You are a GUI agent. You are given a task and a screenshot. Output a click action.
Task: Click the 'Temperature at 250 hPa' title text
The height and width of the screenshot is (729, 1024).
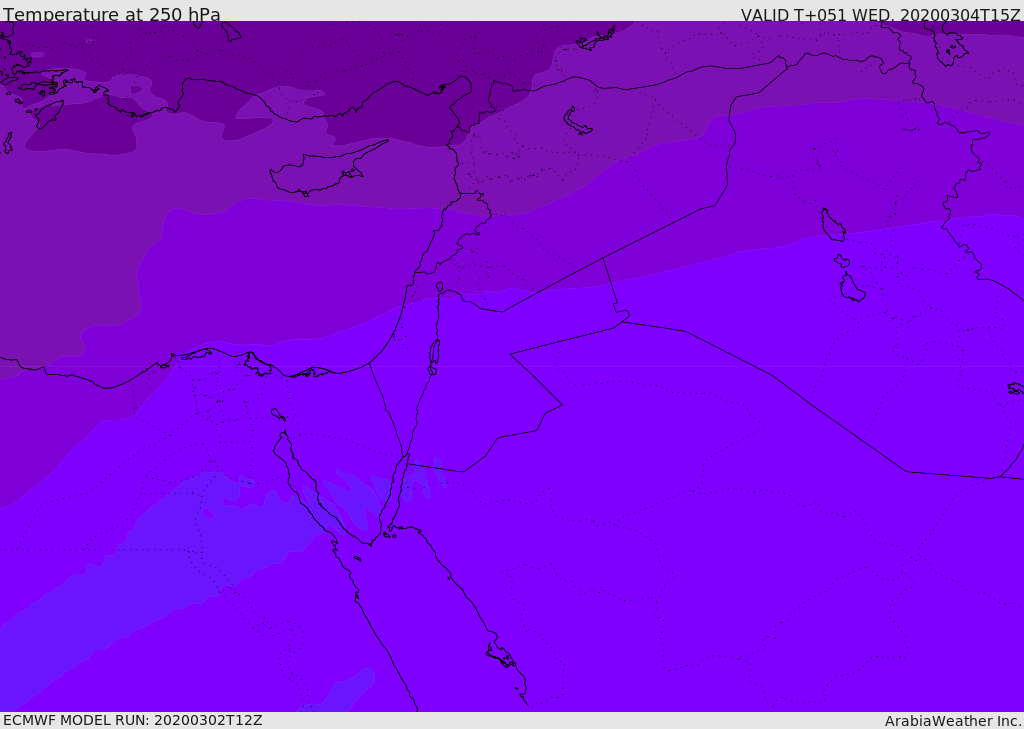point(112,14)
